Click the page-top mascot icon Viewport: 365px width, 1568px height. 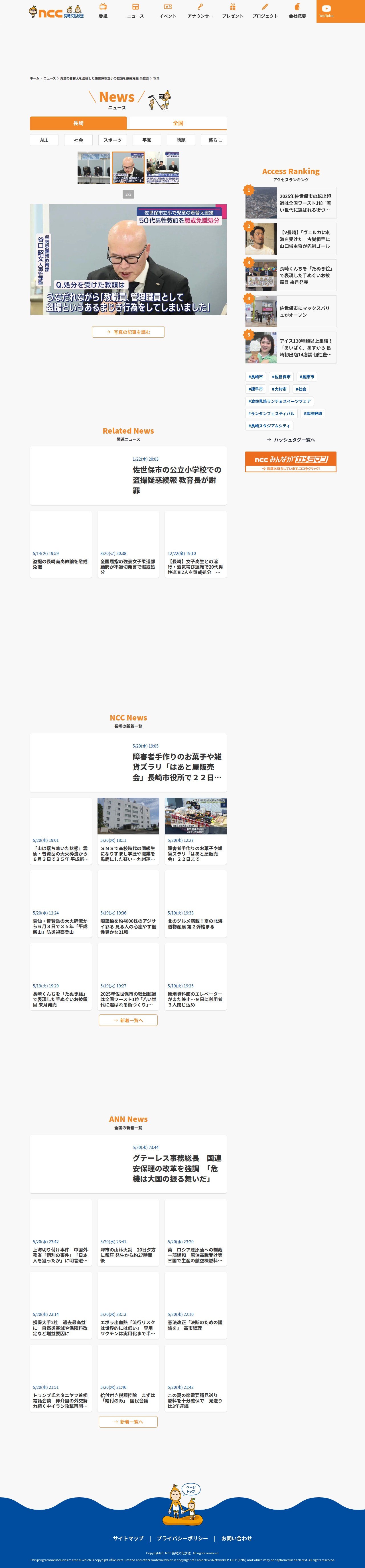coord(183,1505)
